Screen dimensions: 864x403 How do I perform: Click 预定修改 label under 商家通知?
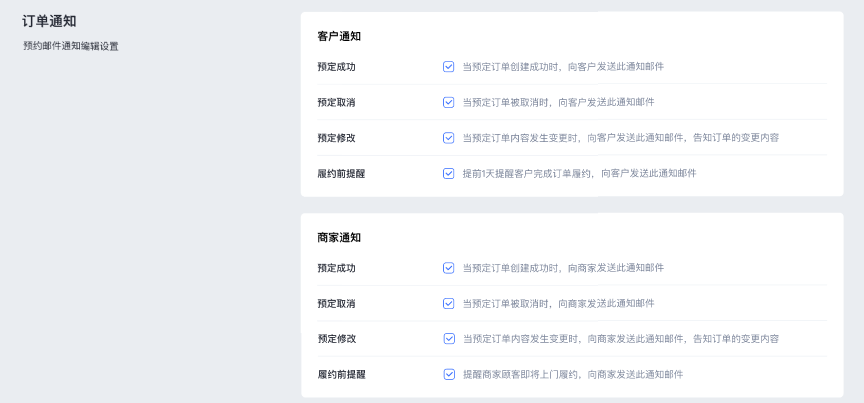337,338
